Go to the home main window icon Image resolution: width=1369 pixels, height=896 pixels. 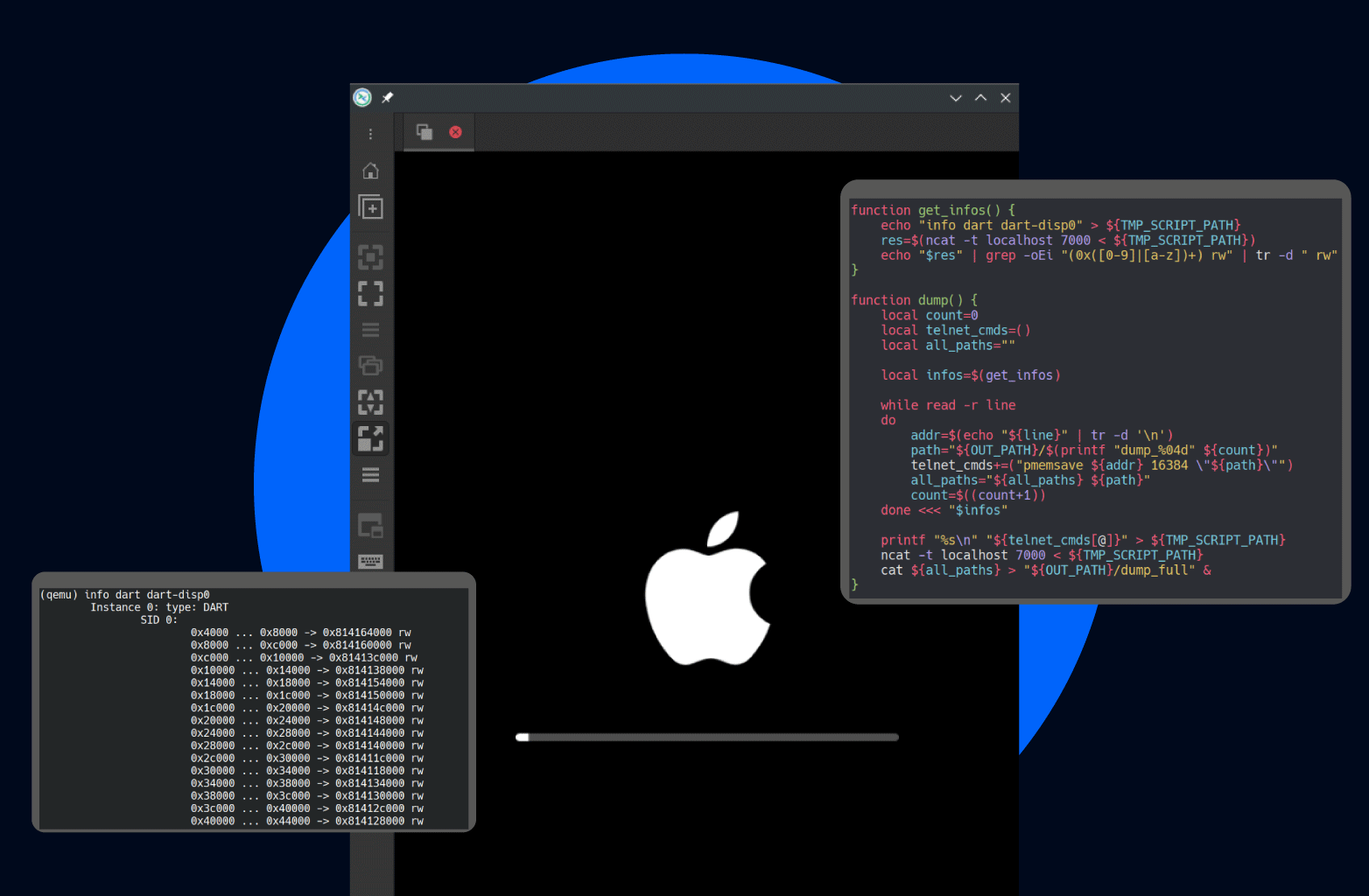tap(370, 171)
